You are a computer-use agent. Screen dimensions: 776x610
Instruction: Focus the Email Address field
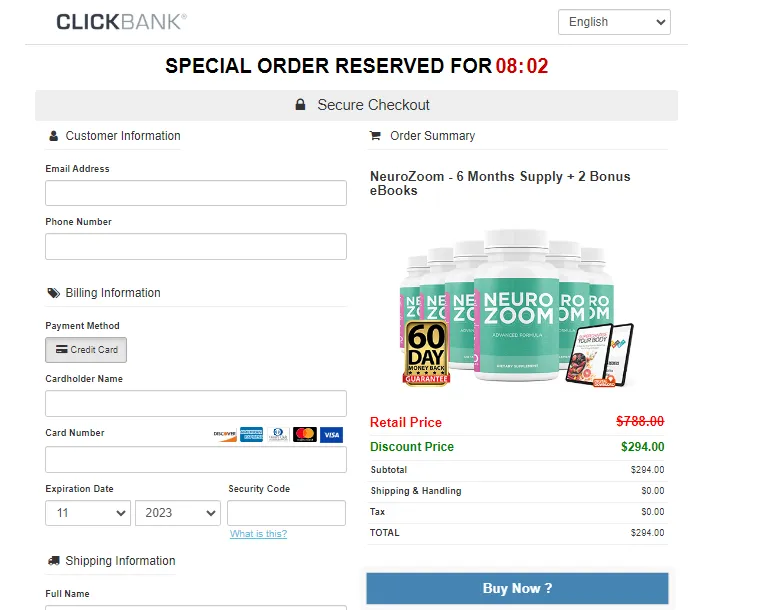[x=196, y=193]
